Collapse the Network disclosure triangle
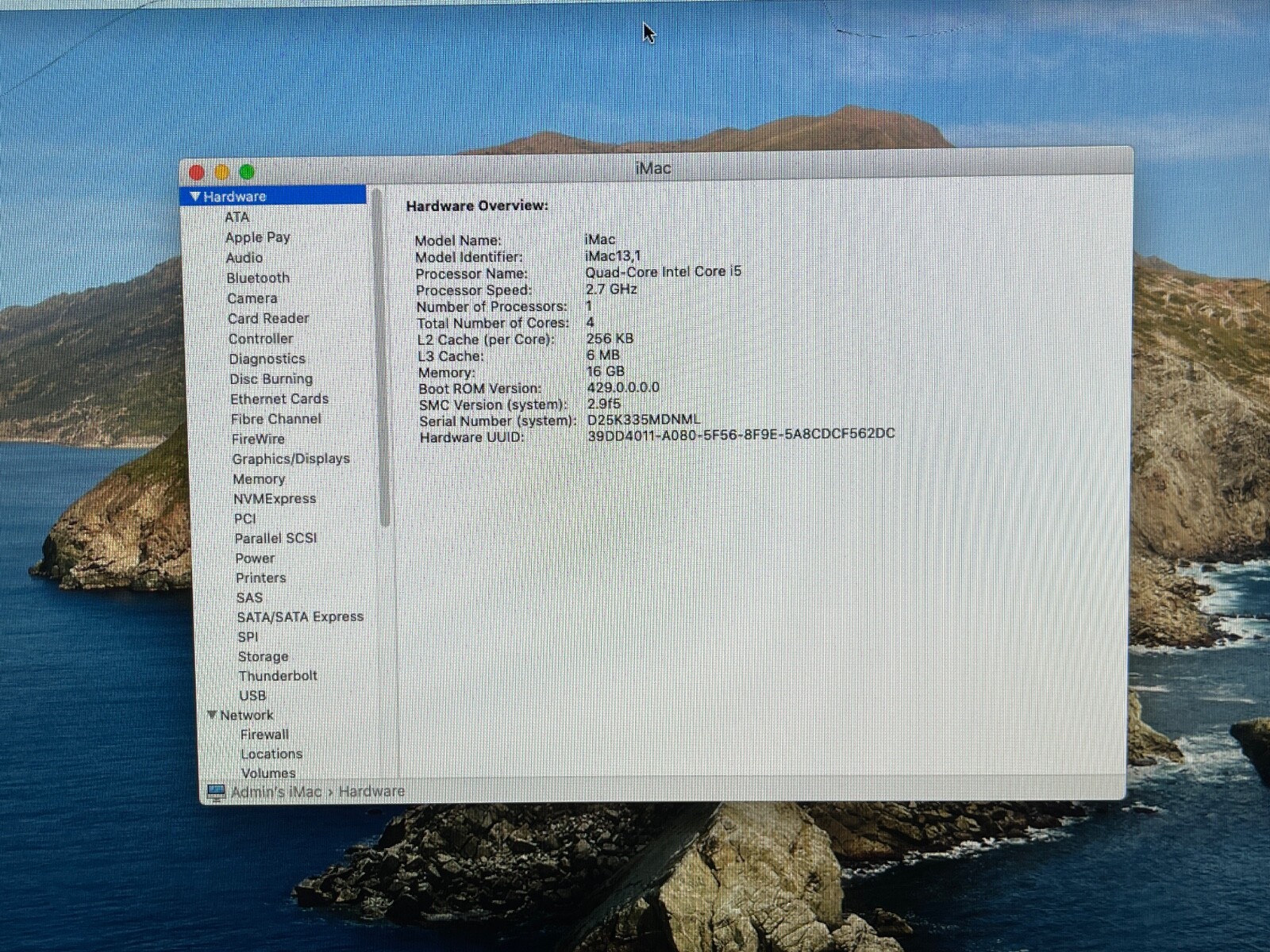The height and width of the screenshot is (952, 1270). point(212,715)
